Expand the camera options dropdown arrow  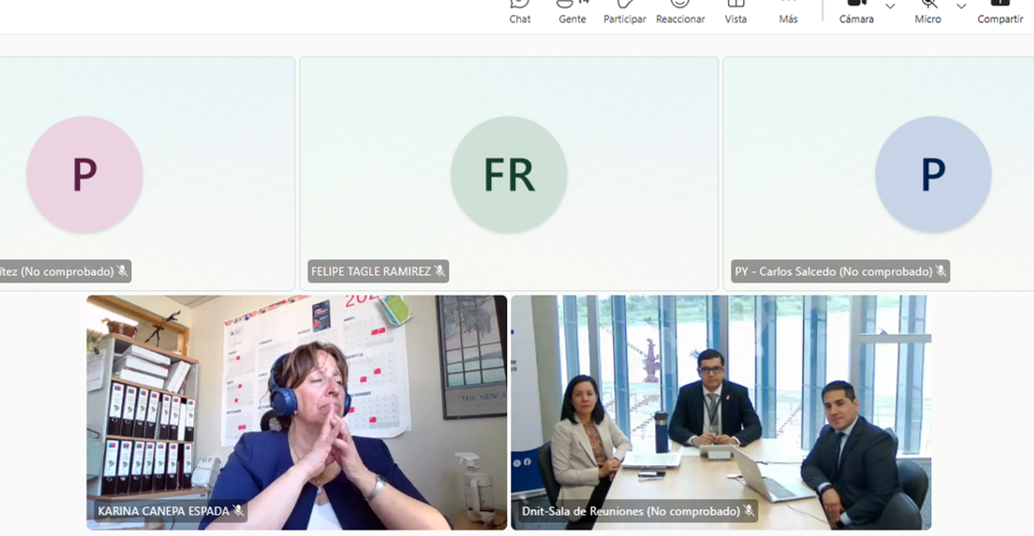tap(890, 7)
